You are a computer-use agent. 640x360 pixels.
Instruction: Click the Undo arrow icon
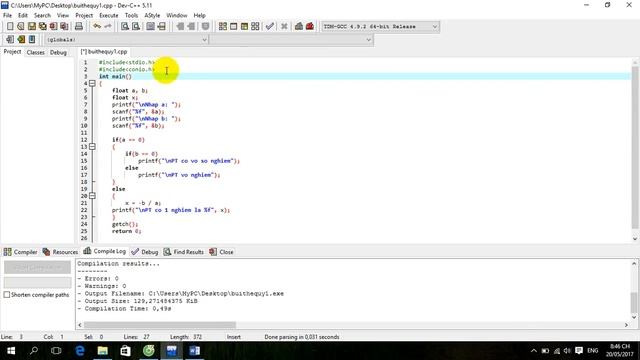click(x=97, y=27)
